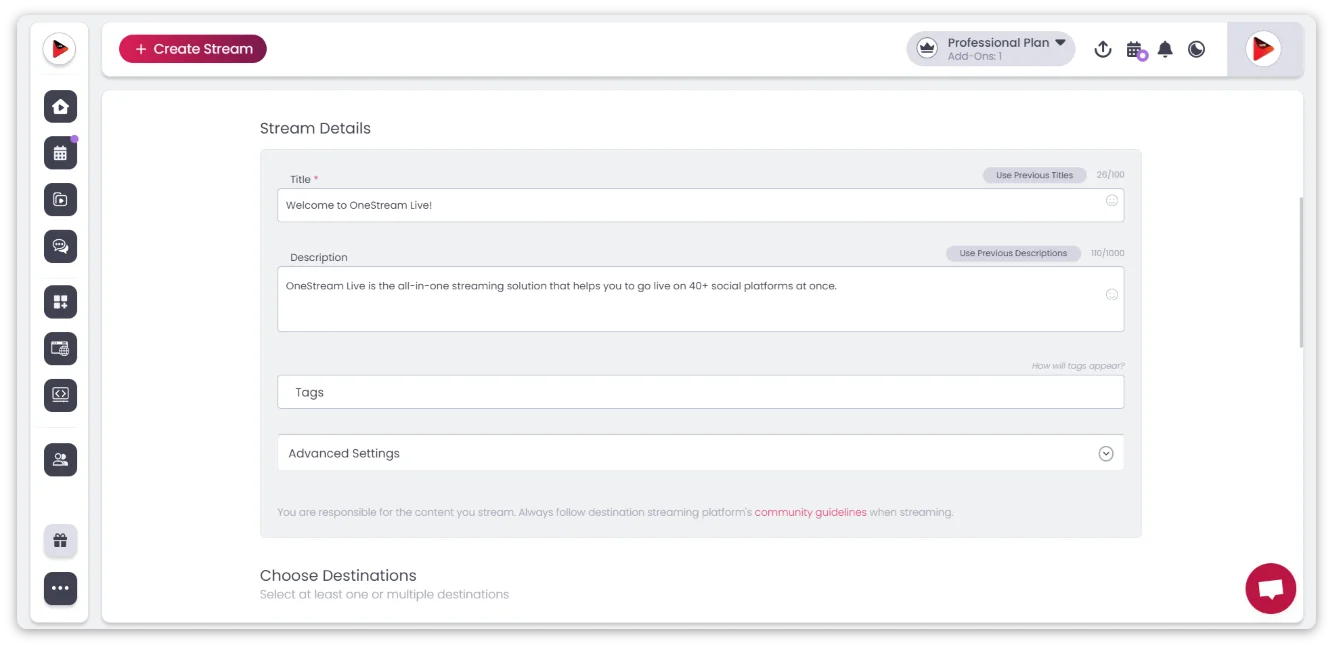Open the Schedule calendar sidebar icon

[x=60, y=153]
